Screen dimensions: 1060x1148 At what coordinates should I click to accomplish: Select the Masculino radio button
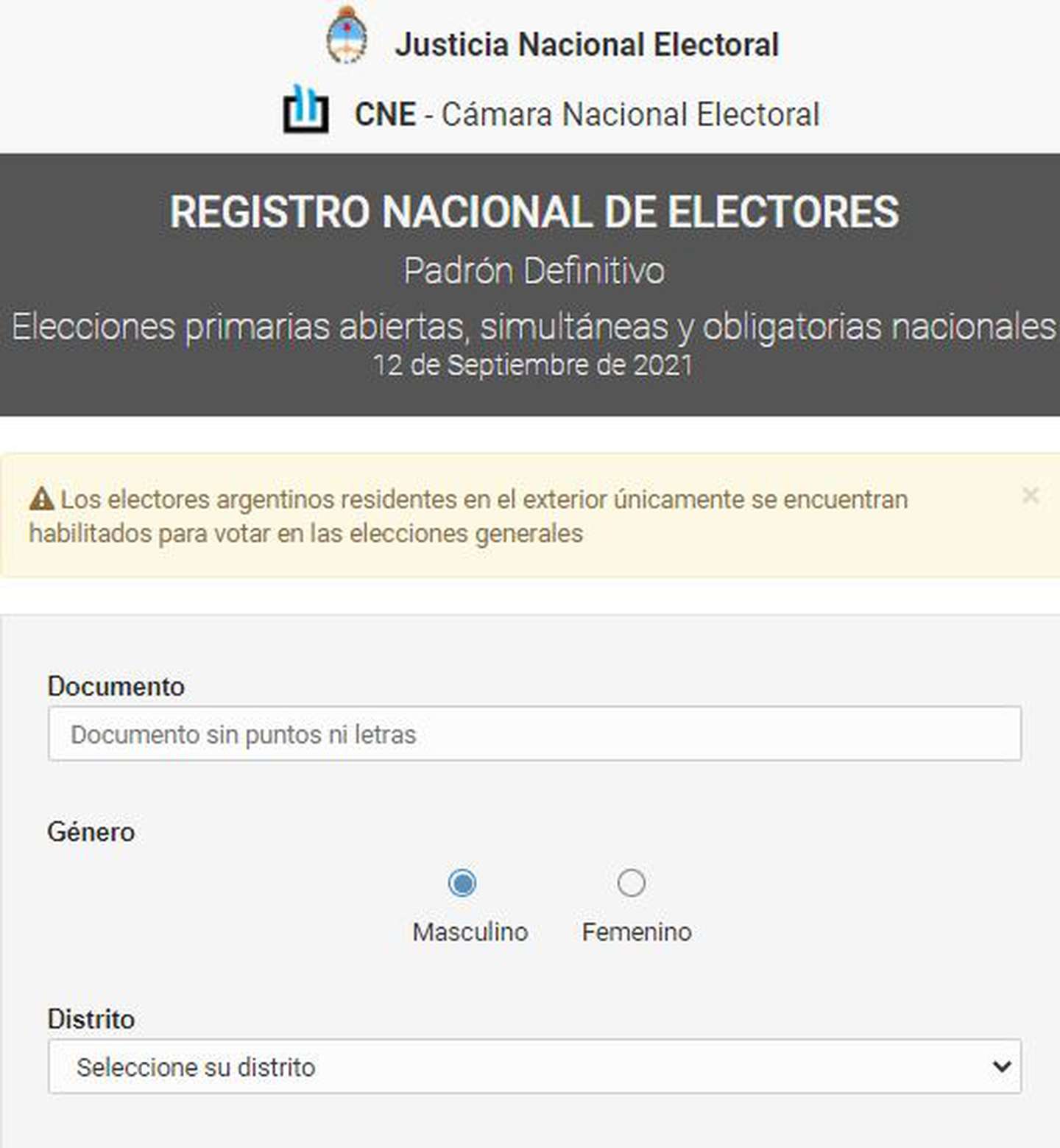pos(462,882)
